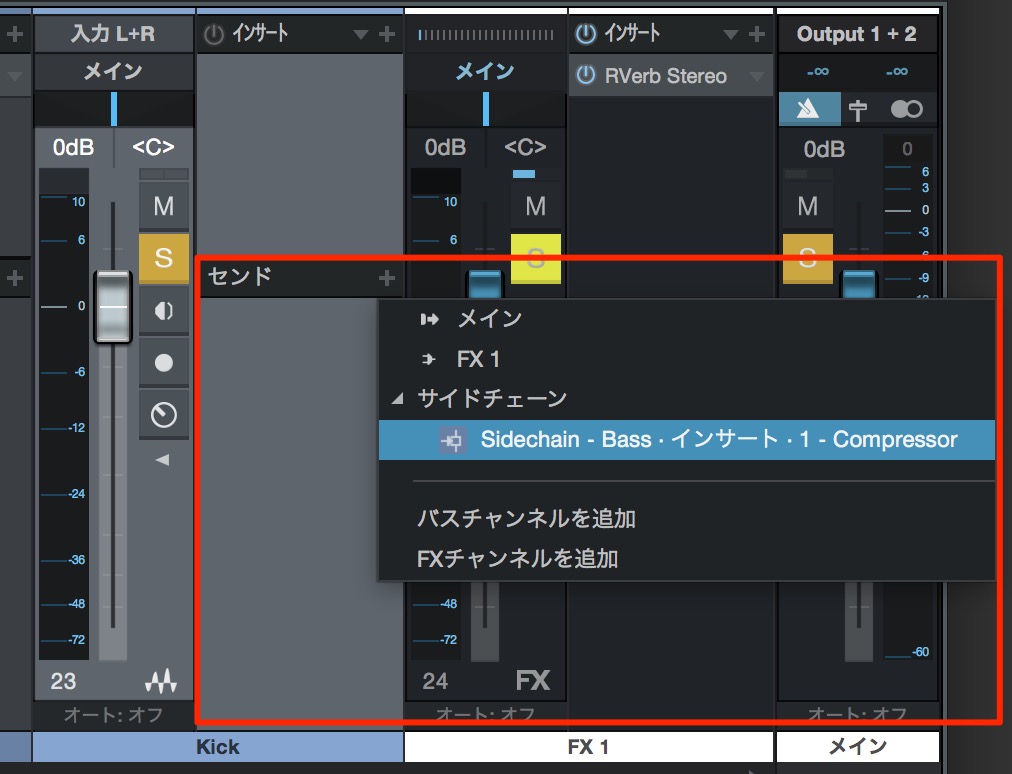Click Kick automation mode オート: オフ

click(113, 715)
